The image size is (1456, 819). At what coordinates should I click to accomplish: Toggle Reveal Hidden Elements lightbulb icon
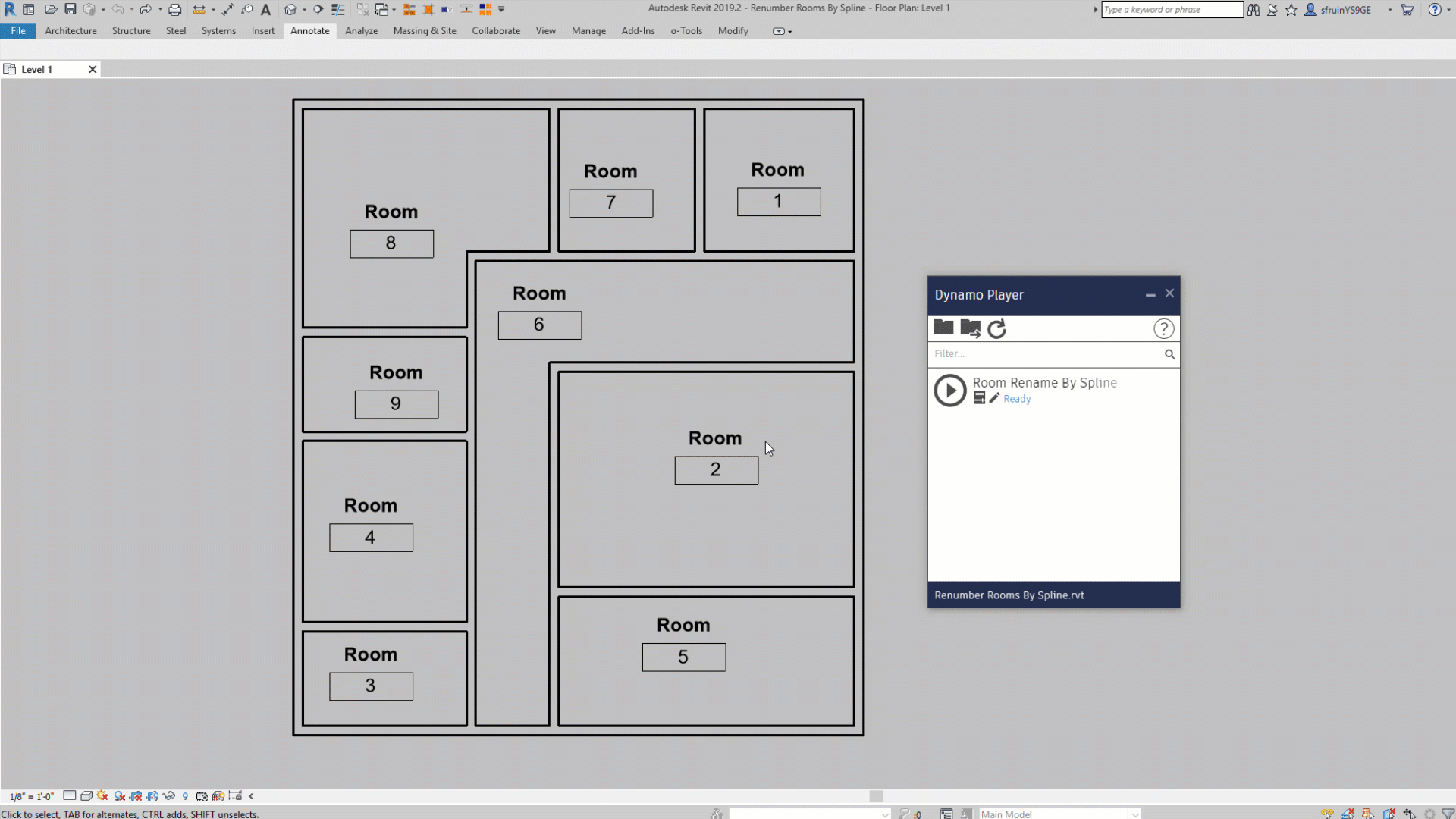185,796
